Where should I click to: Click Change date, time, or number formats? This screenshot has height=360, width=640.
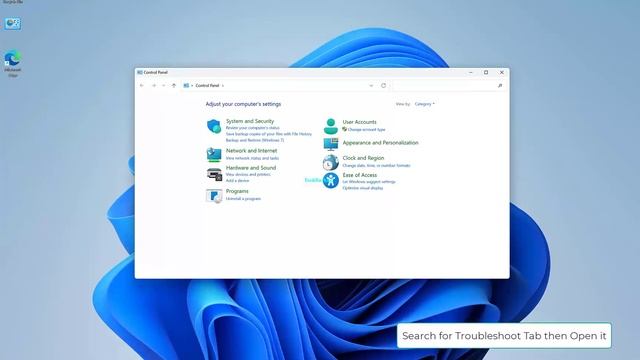point(376,165)
